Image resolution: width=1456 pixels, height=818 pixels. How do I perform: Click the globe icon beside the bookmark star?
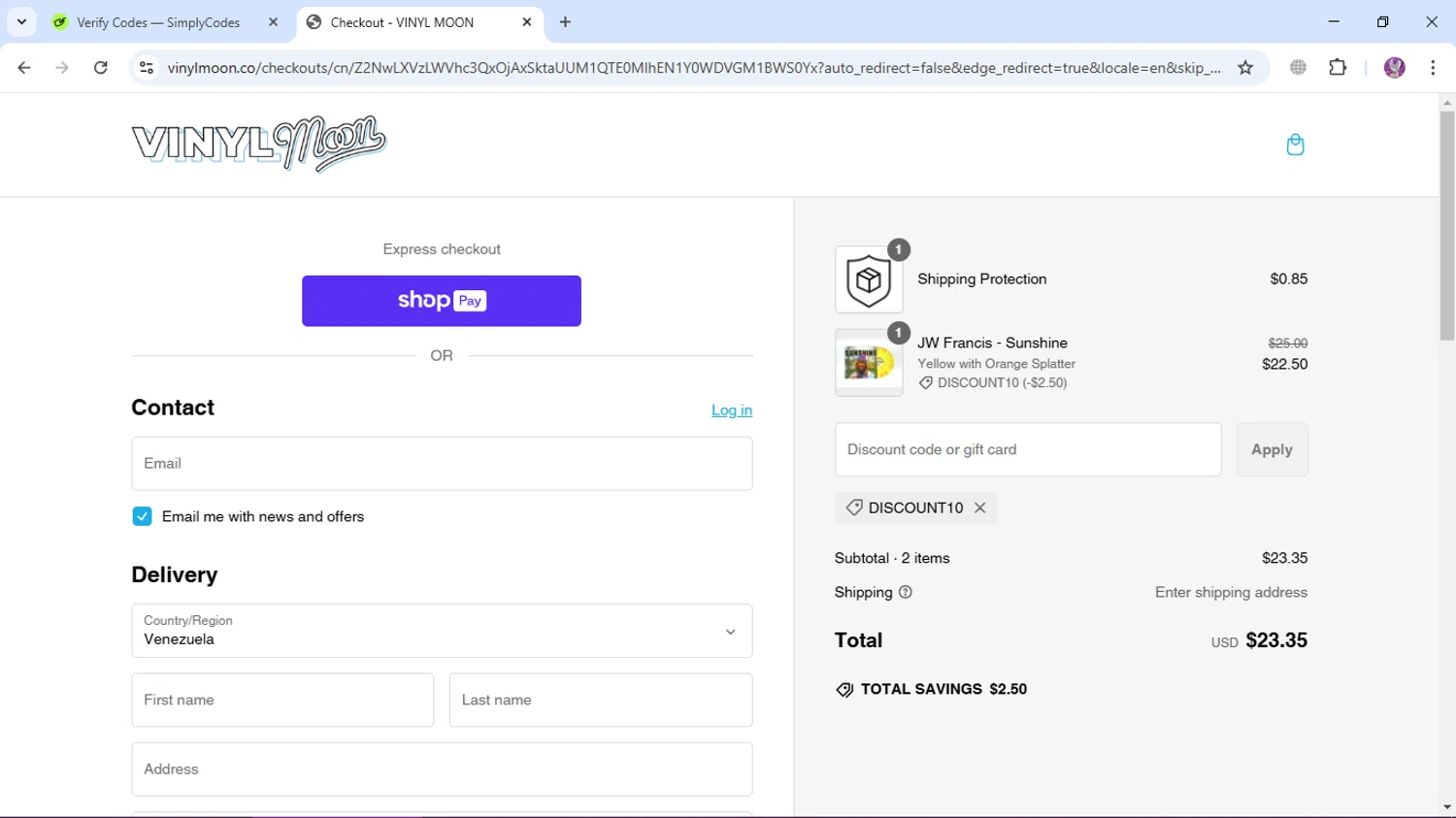coord(1298,68)
